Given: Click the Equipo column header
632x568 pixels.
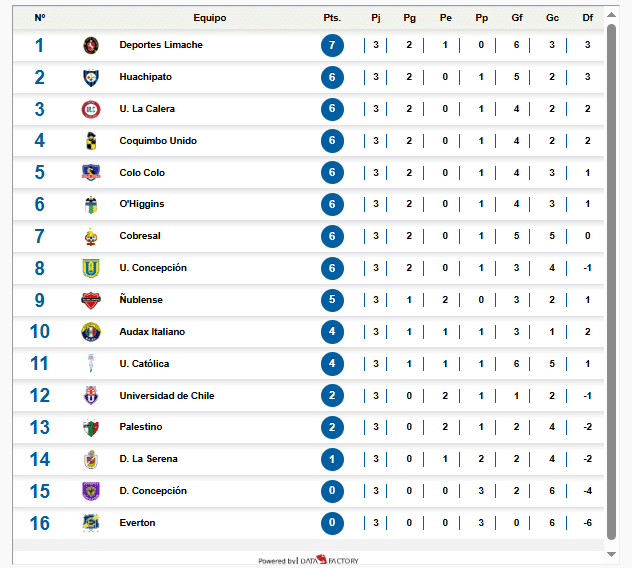Looking at the screenshot, I should click(210, 18).
